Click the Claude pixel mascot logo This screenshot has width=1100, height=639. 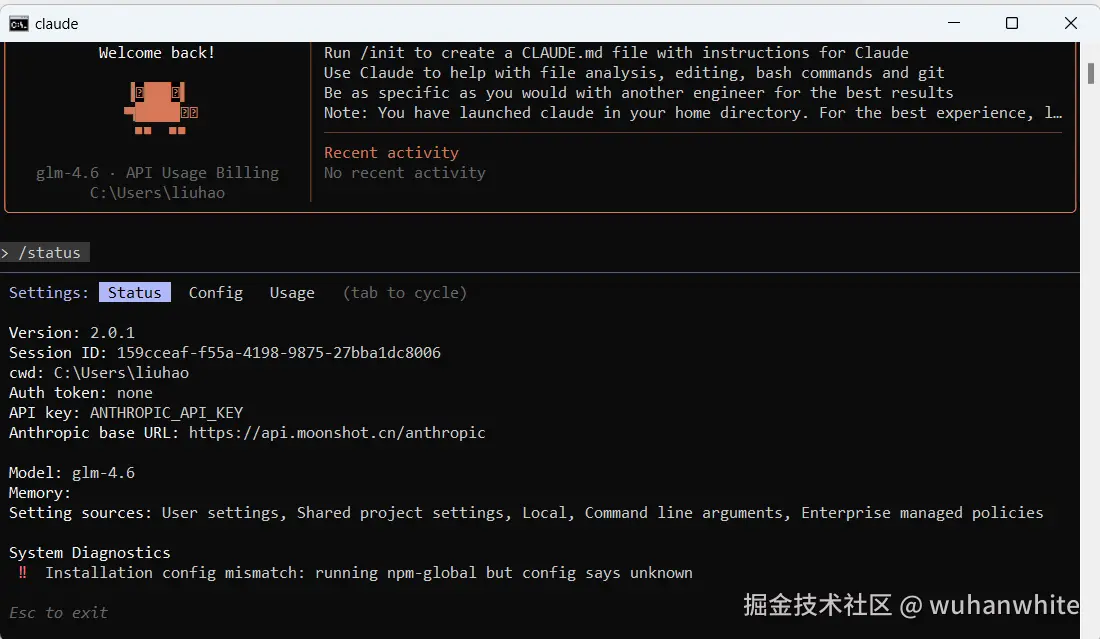click(x=161, y=108)
